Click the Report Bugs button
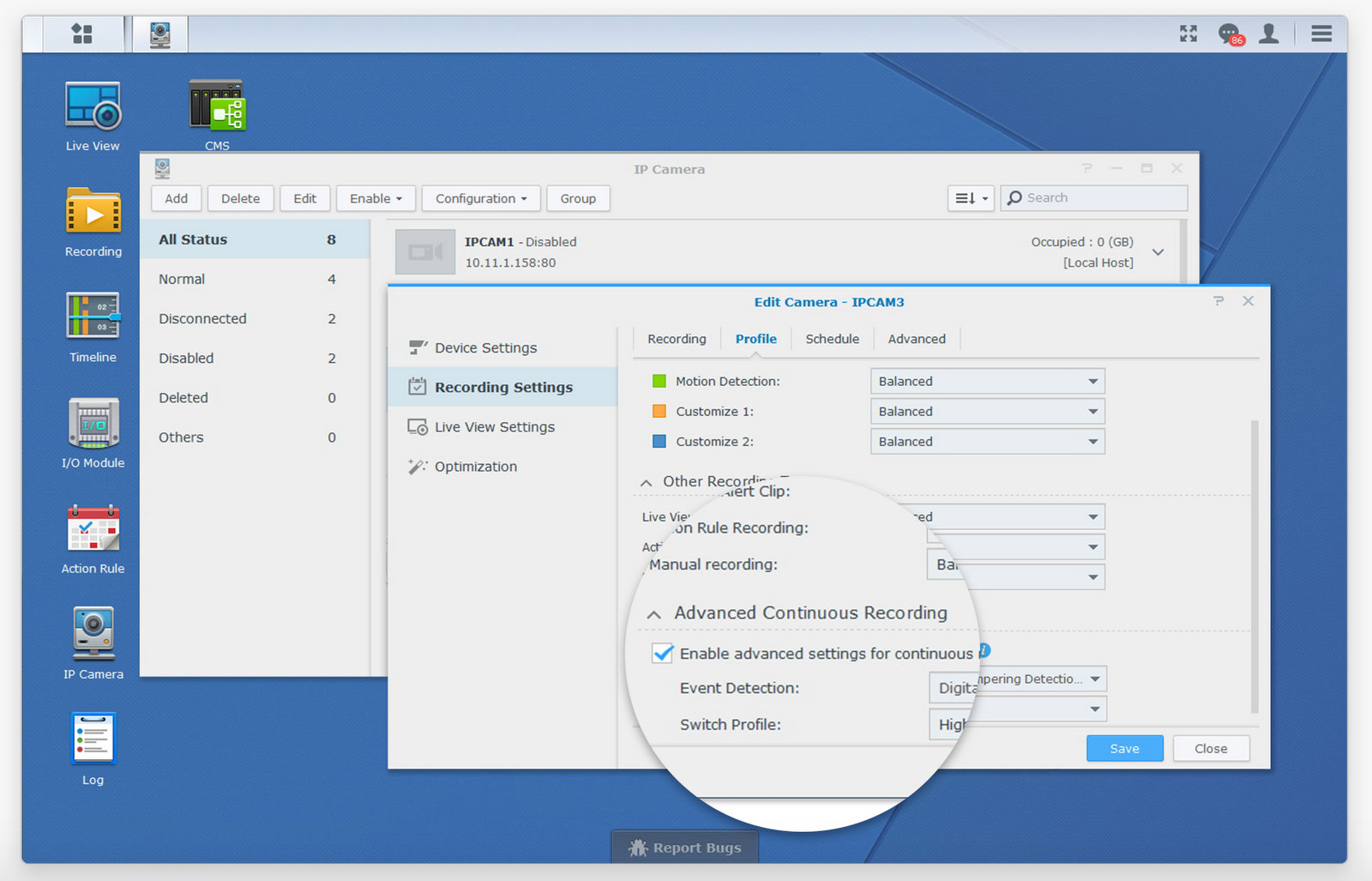Viewport: 1372px width, 881px height. 684,848
